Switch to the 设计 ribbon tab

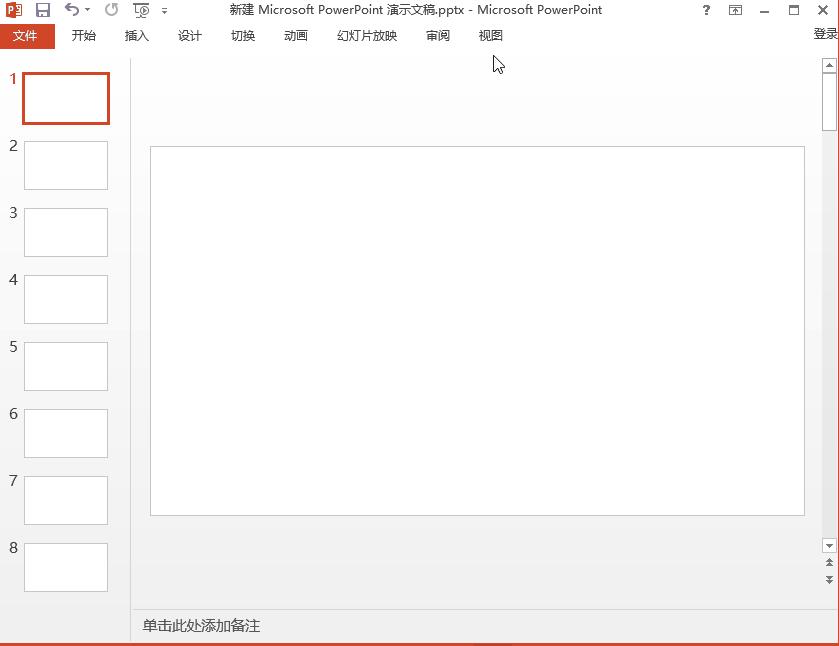click(189, 35)
